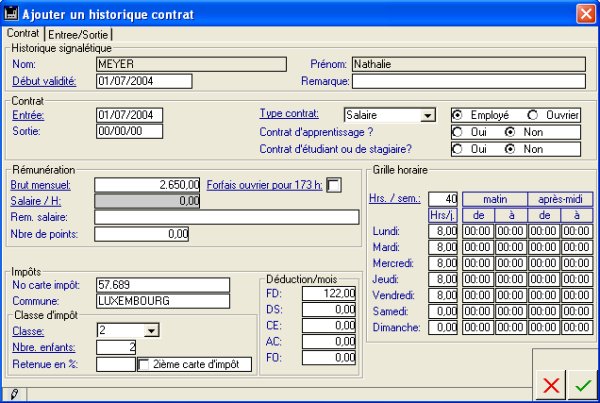The image size is (600, 403).
Task: Open the Type contrat Salaire dropdown
Action: pyautogui.click(x=427, y=115)
